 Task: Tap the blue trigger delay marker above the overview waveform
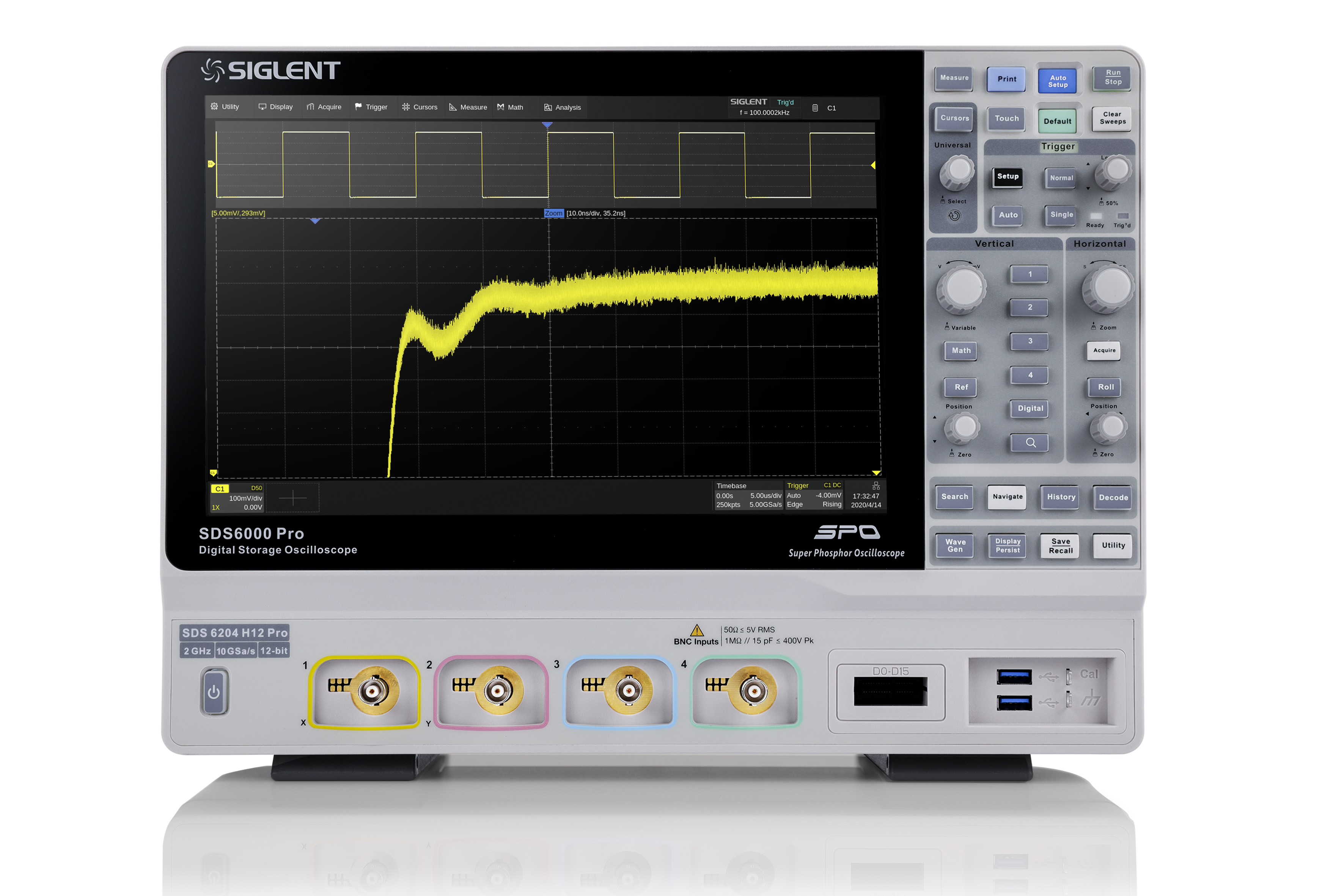[x=547, y=124]
